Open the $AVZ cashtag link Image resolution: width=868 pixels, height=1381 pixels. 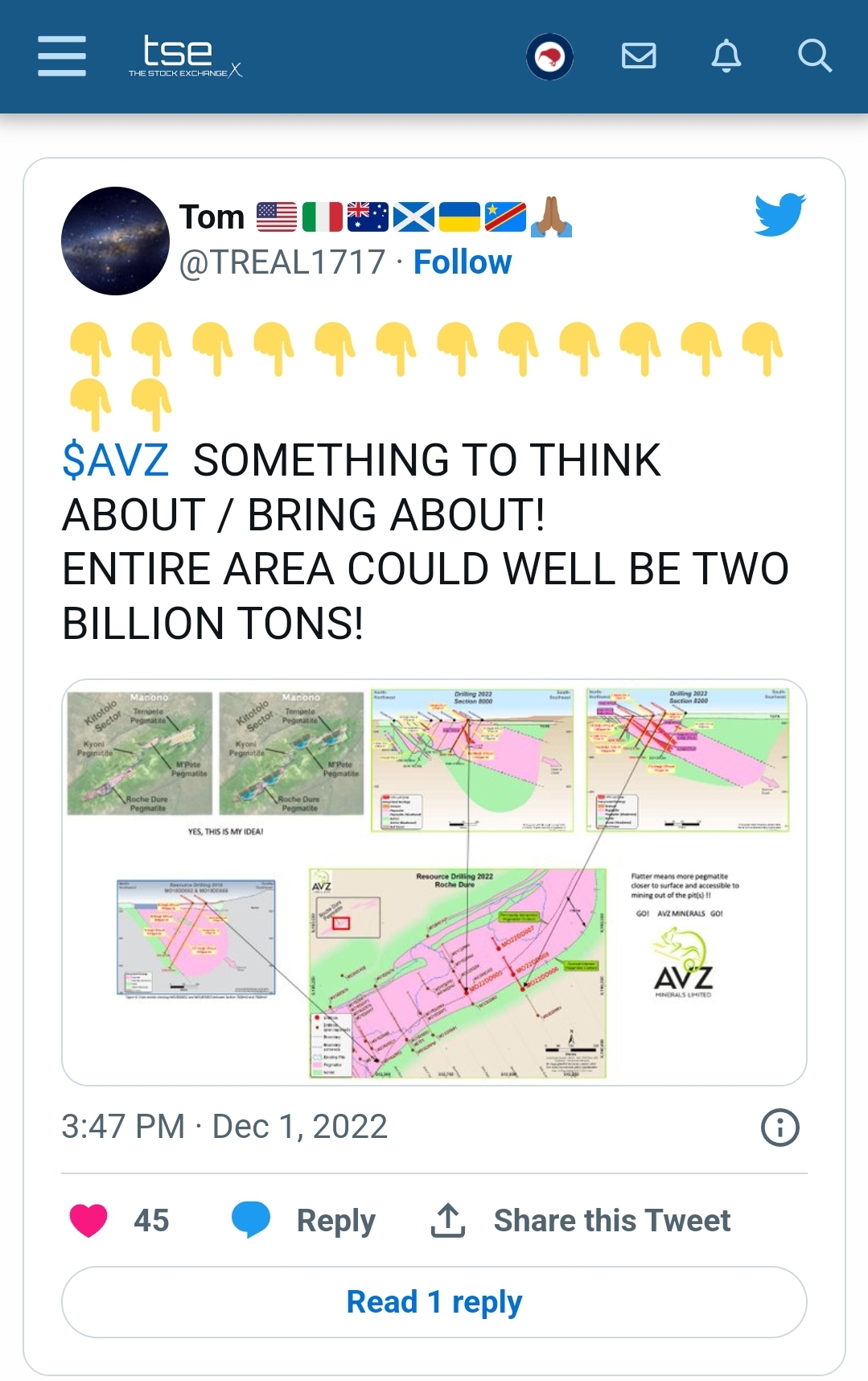pos(116,460)
